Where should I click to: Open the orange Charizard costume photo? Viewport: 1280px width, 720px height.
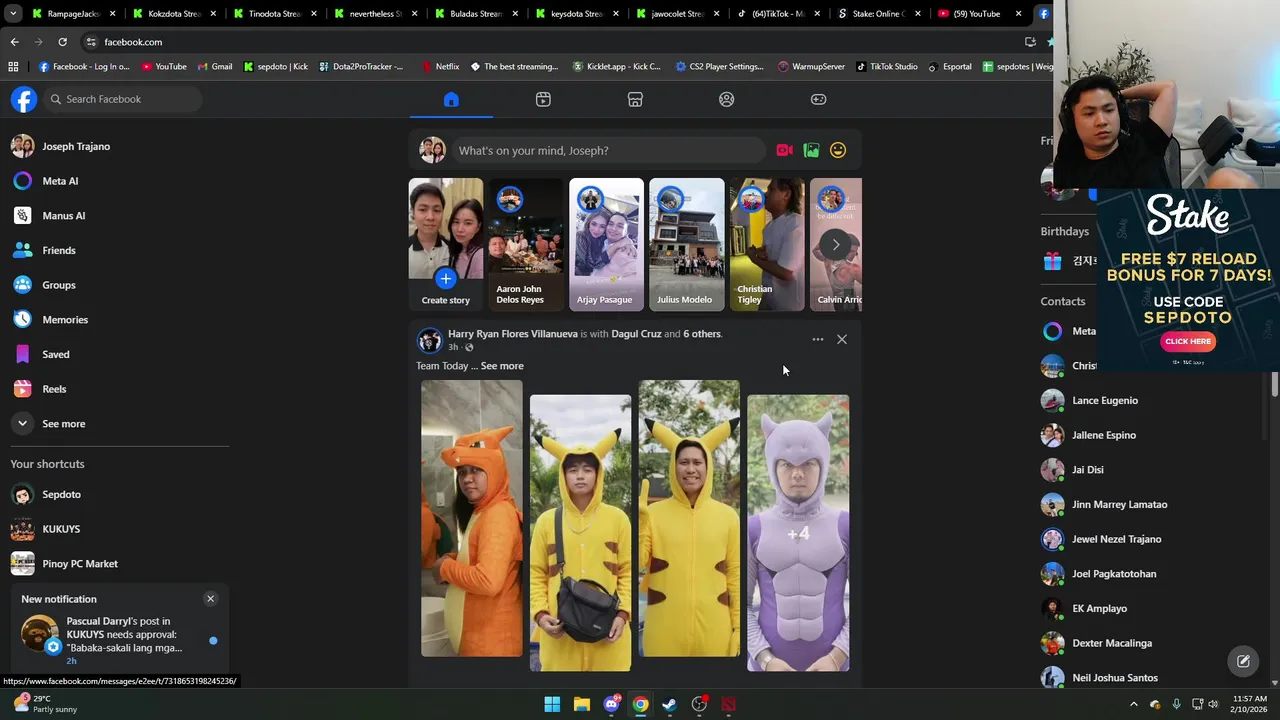tap(472, 518)
